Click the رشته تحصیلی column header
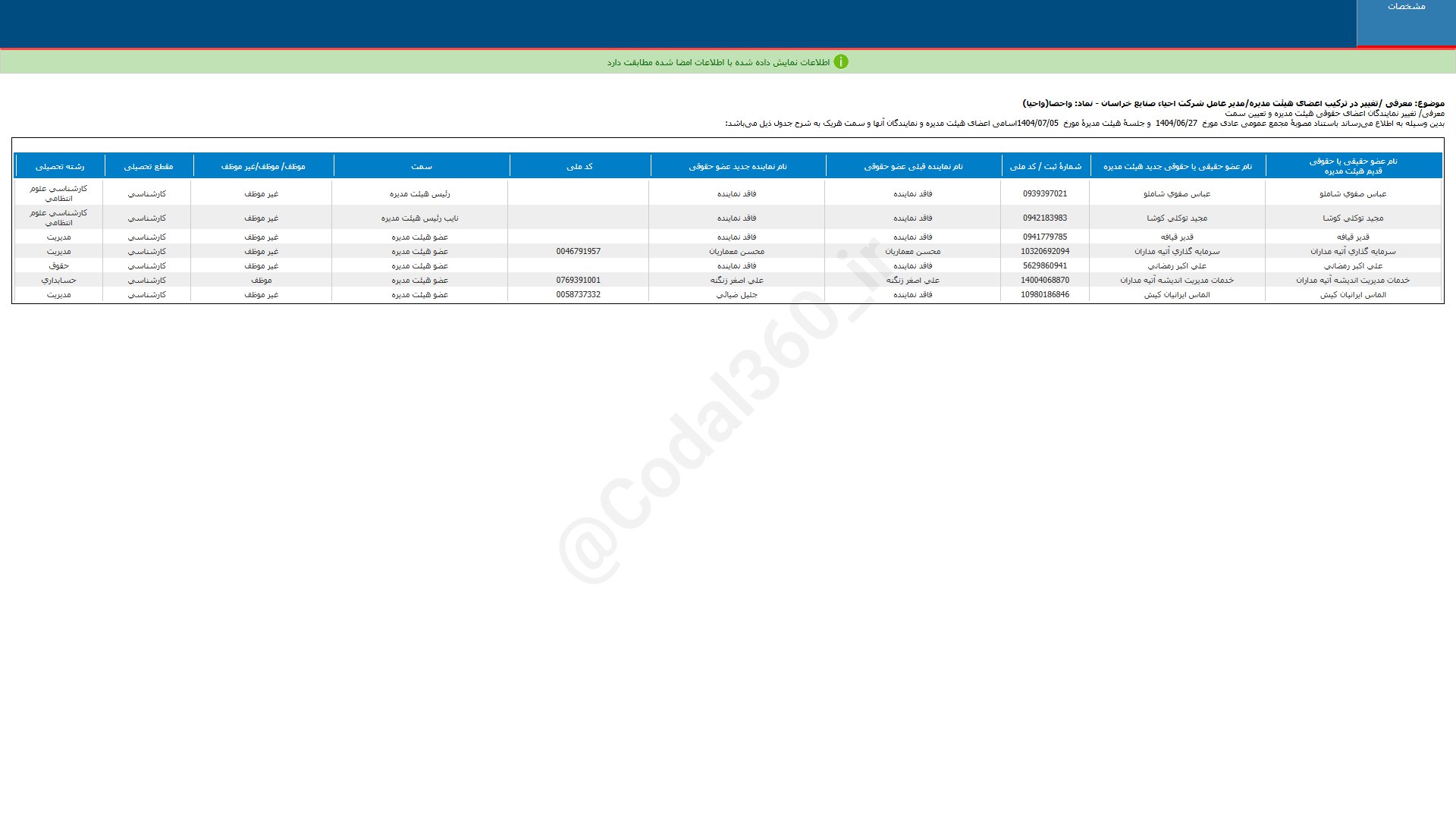Viewport: 1456px width, 819px height. pos(59,166)
